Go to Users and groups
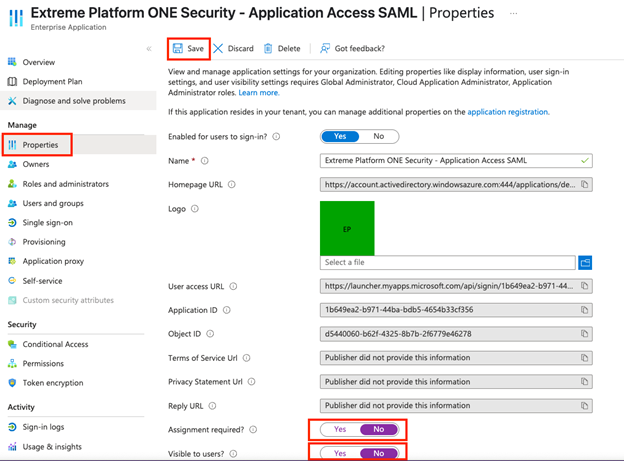Screen dimensions: 624x461 [53, 203]
